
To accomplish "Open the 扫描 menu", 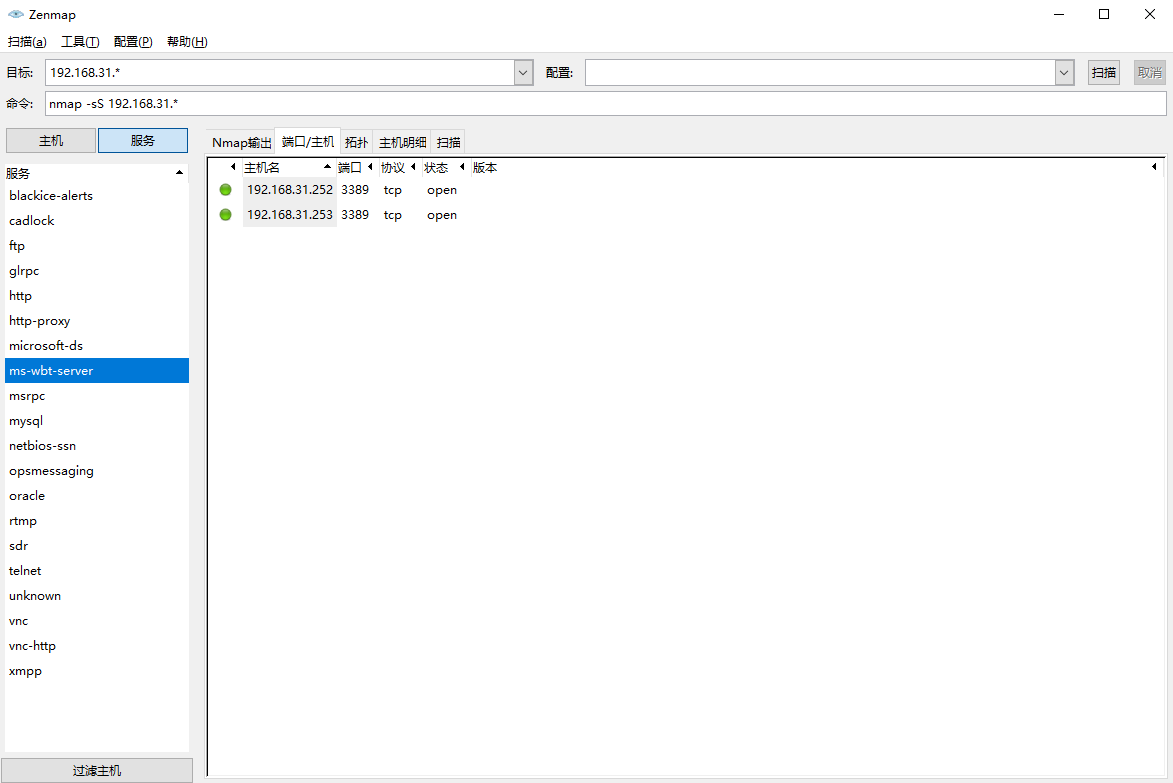I will (27, 42).
